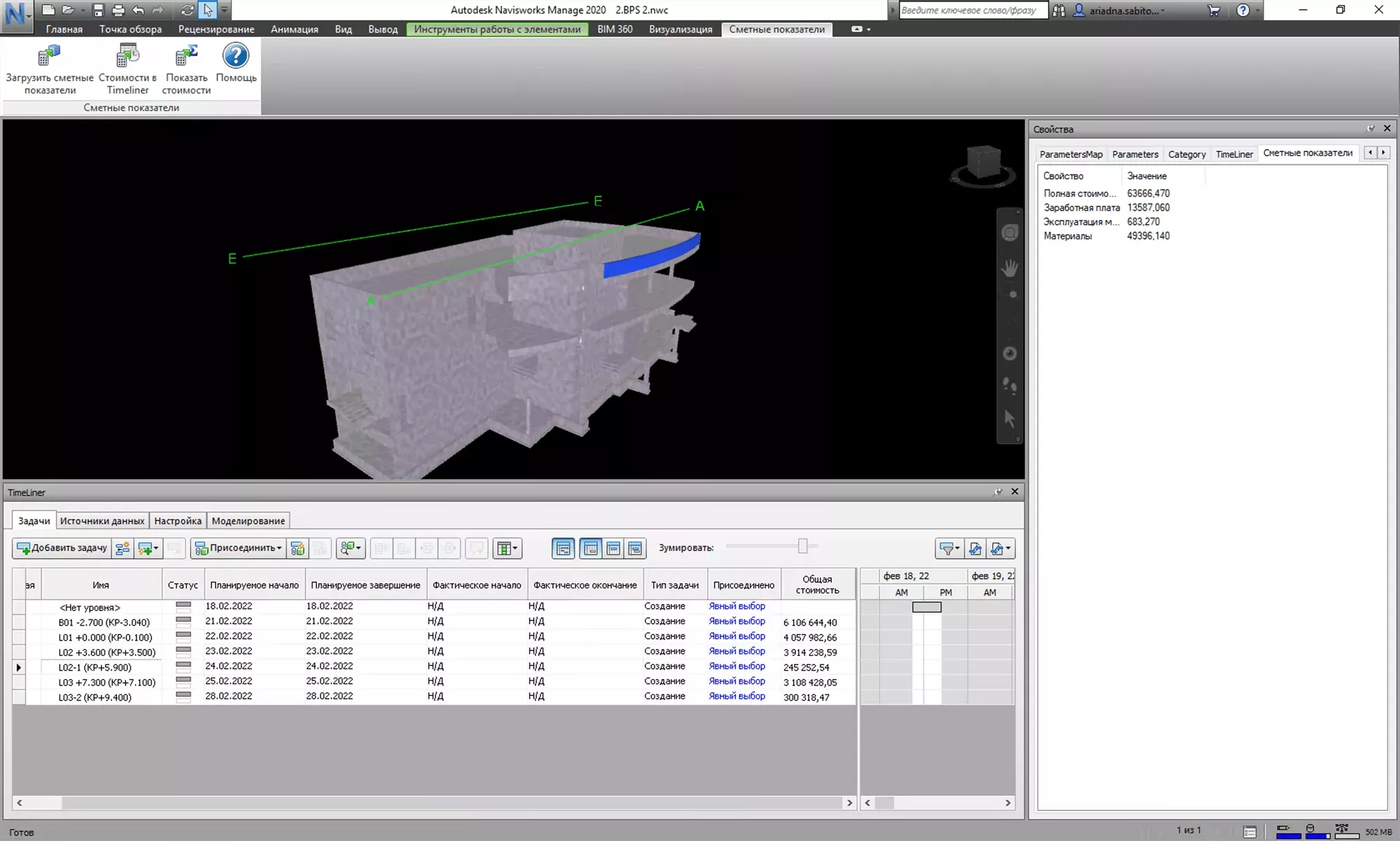Screen dimensions: 1400x841
Task: Toggle the first Gantt display view button
Action: pos(563,549)
